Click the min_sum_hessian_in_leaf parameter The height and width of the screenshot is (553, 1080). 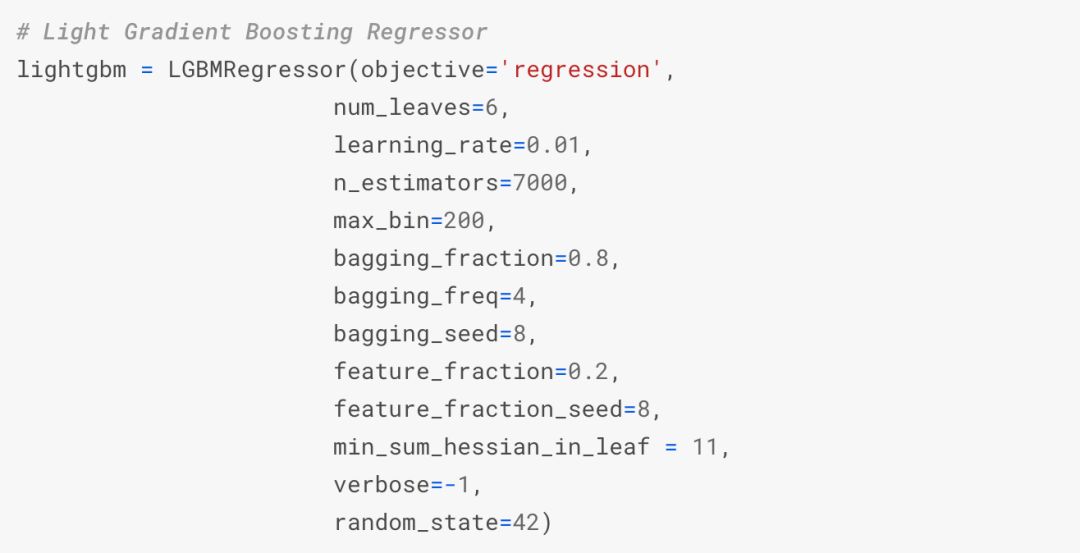pyautogui.click(x=492, y=447)
